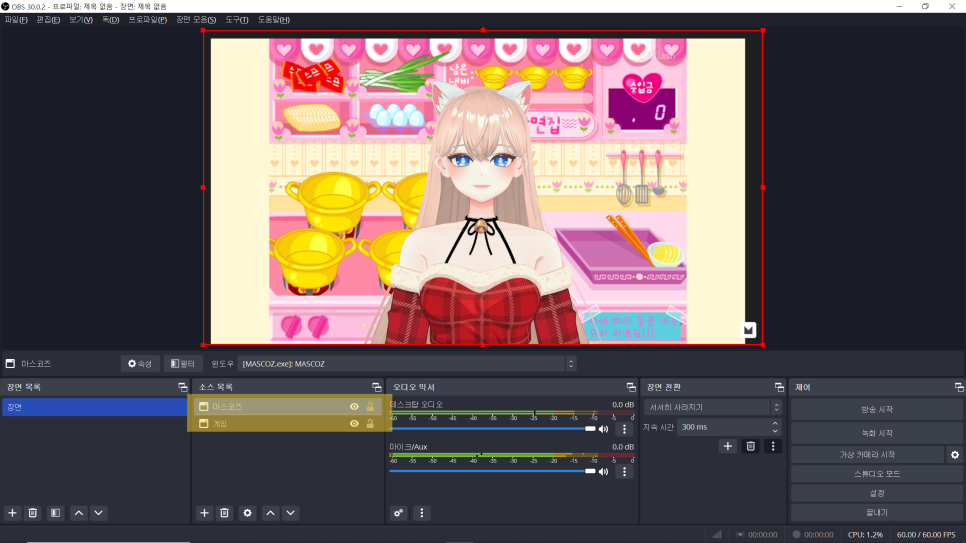The height and width of the screenshot is (543, 966).
Task: Click 60.00 / 60.00 FPS status text
Action: point(926,534)
